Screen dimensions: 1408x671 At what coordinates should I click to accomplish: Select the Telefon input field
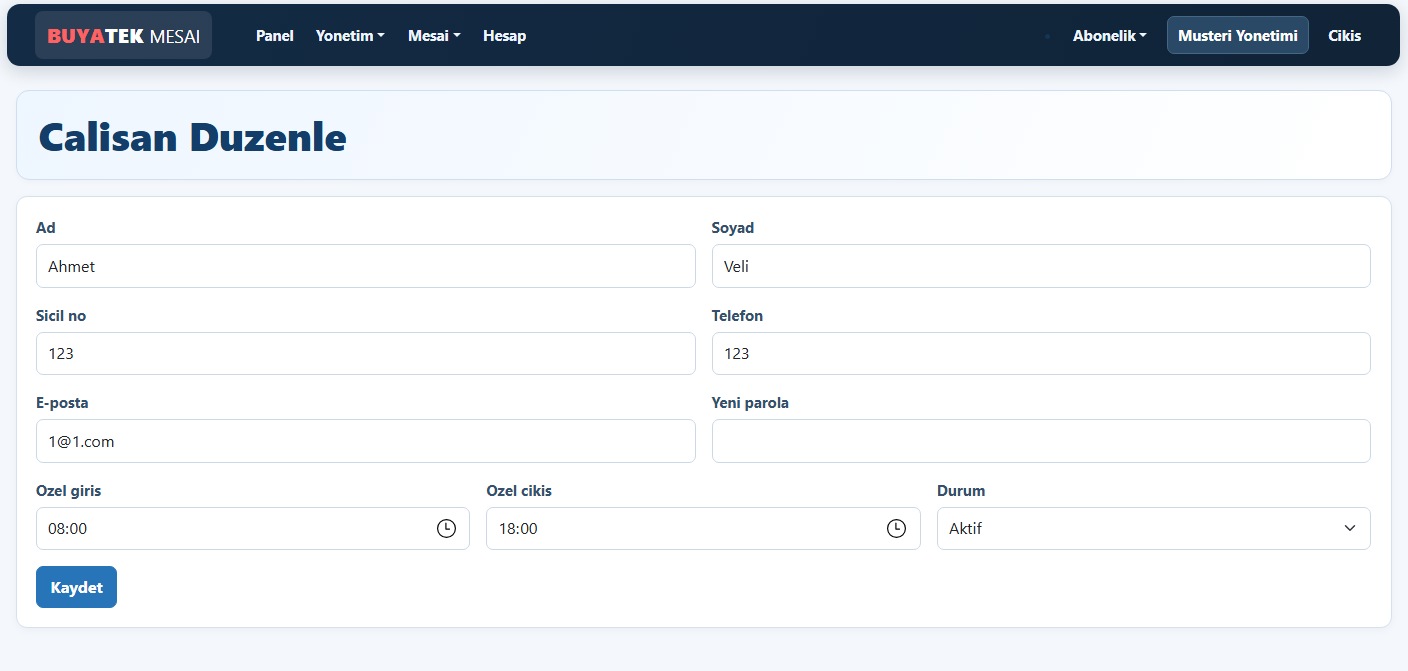1041,353
